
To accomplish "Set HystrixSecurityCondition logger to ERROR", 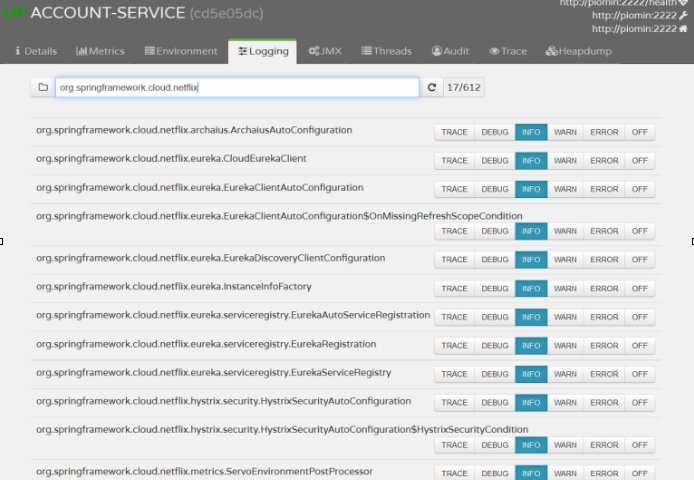I will 604,445.
